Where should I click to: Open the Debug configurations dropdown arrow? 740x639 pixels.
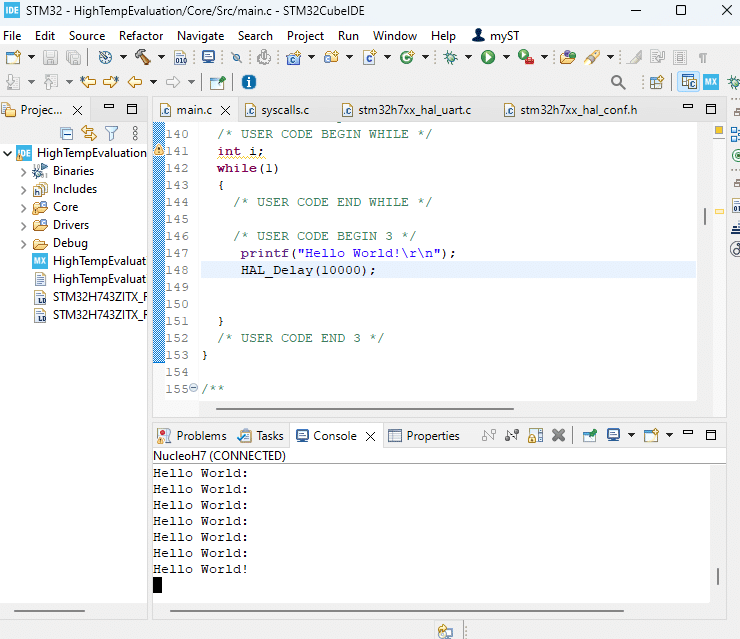click(468, 57)
